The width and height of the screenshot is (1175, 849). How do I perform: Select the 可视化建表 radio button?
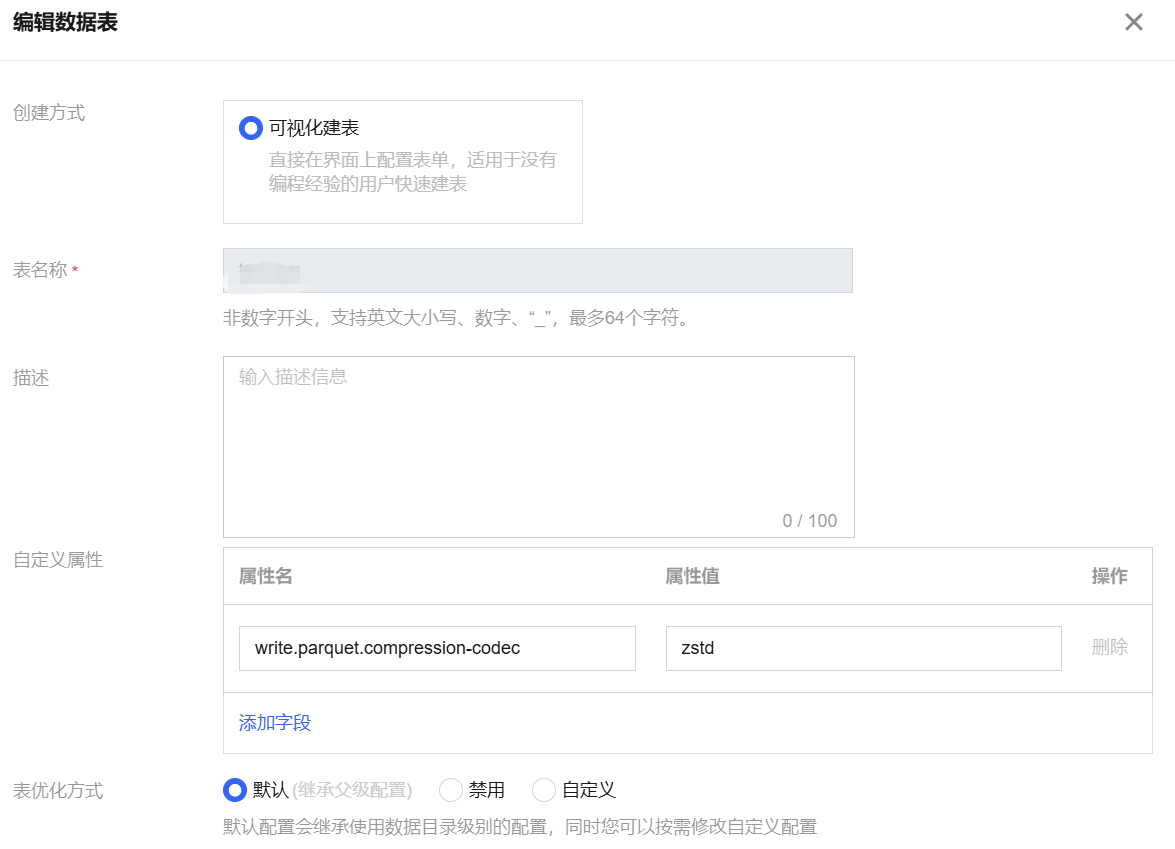tap(251, 128)
